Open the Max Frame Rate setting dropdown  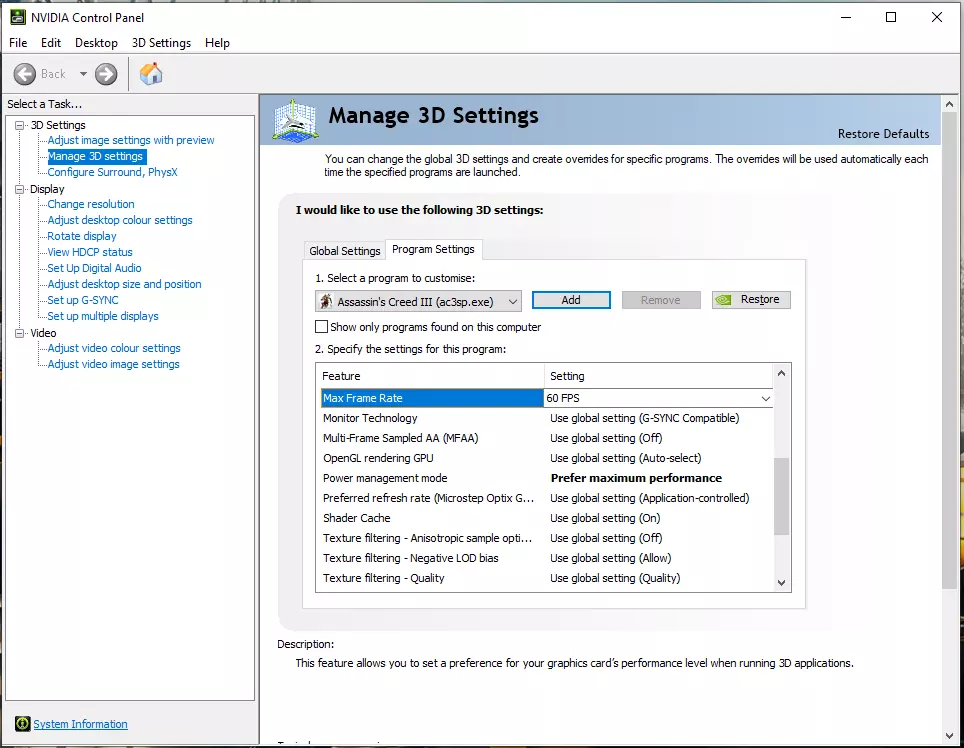point(766,398)
